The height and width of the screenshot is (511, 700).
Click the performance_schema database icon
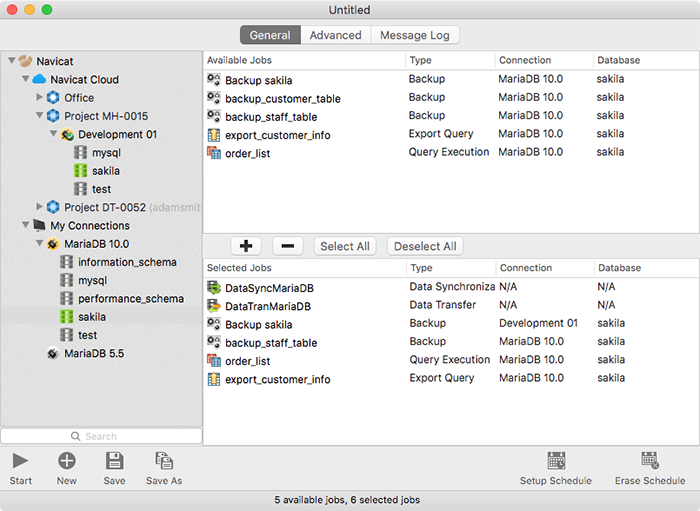[x=67, y=299]
